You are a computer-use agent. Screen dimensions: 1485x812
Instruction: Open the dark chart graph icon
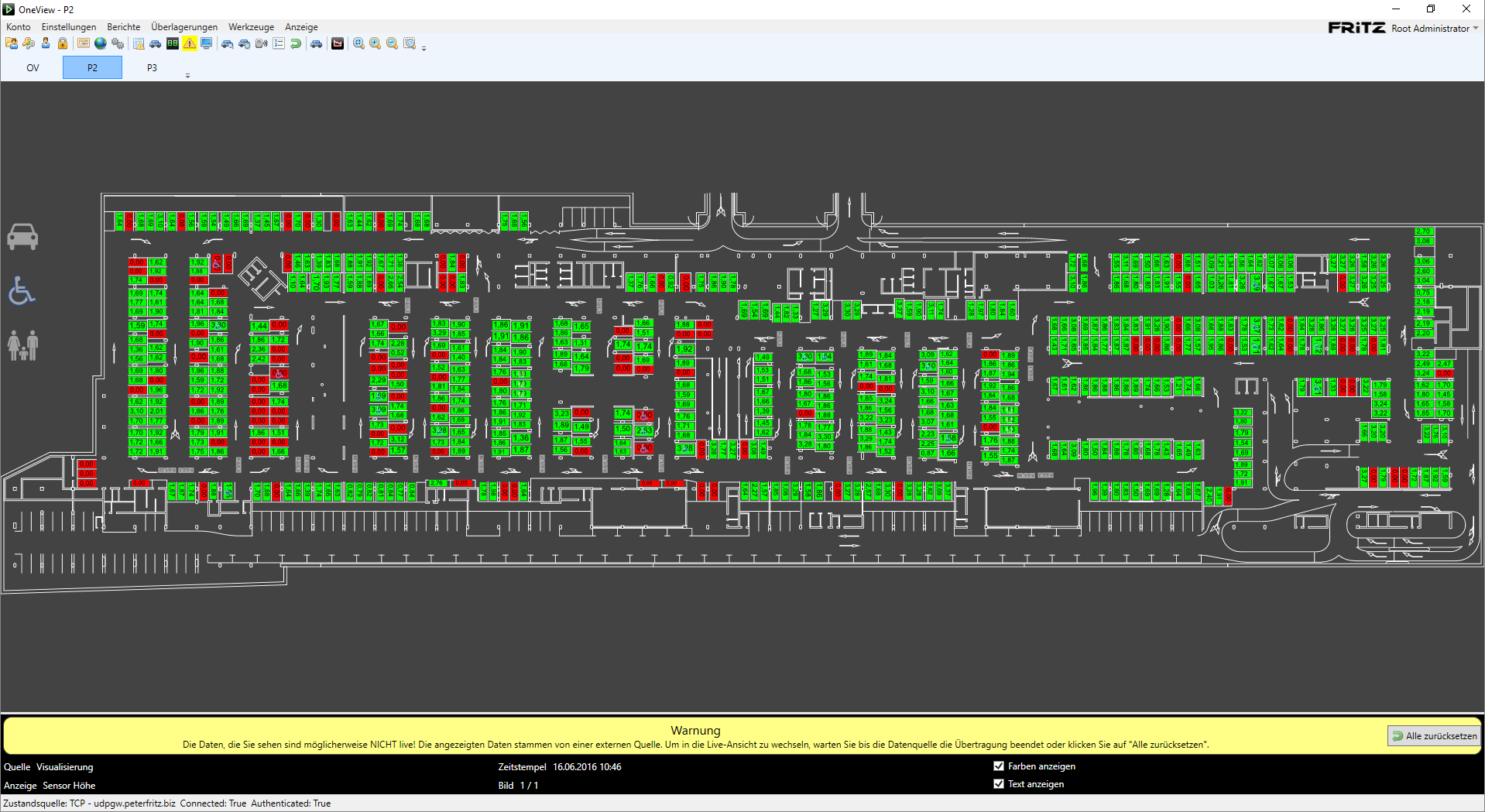(x=338, y=43)
